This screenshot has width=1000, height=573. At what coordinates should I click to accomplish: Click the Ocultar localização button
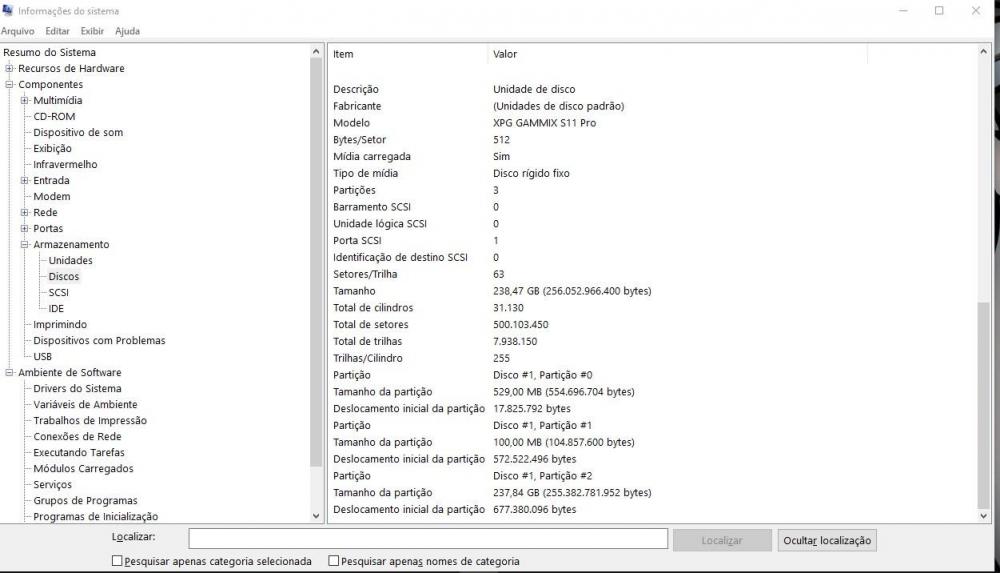tap(827, 540)
